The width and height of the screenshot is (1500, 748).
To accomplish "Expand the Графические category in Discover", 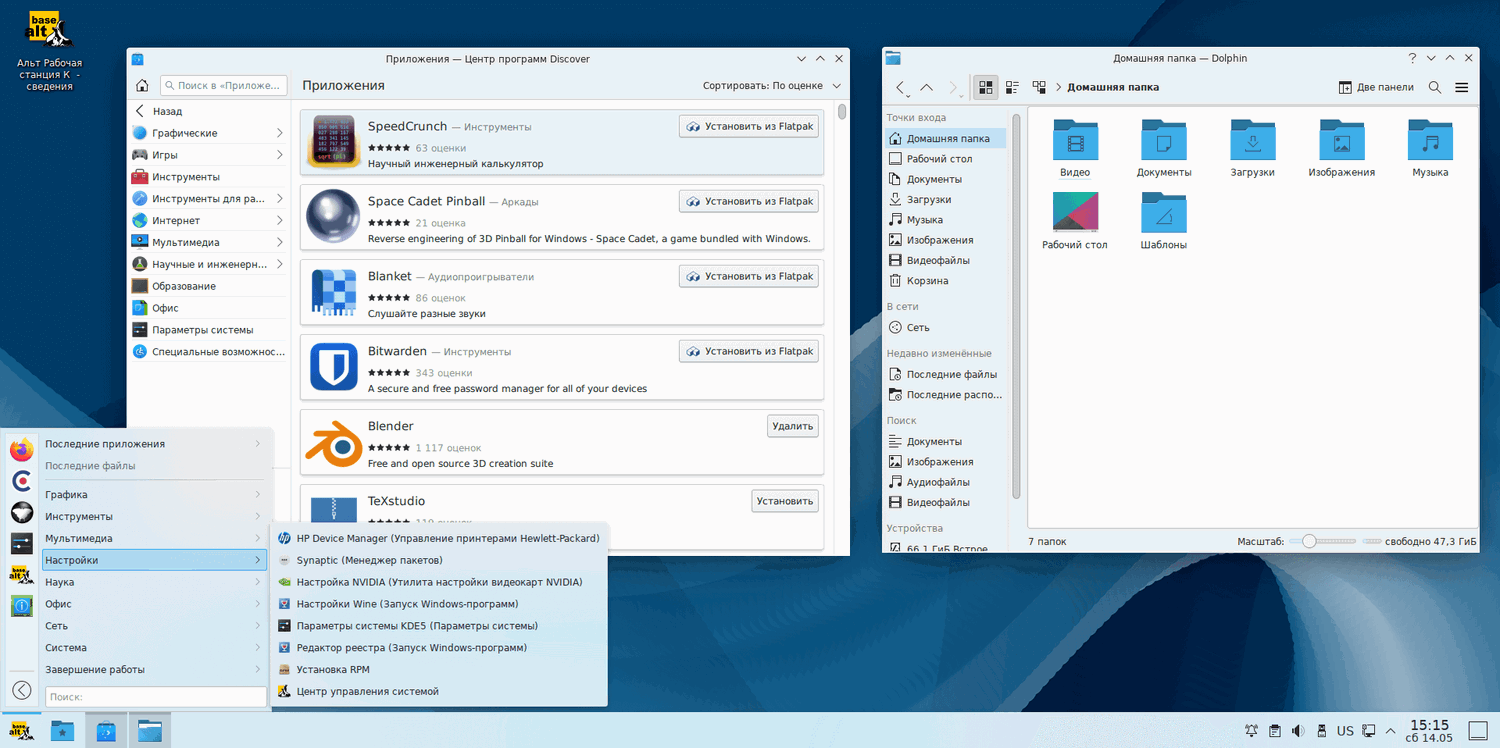I will (x=280, y=133).
